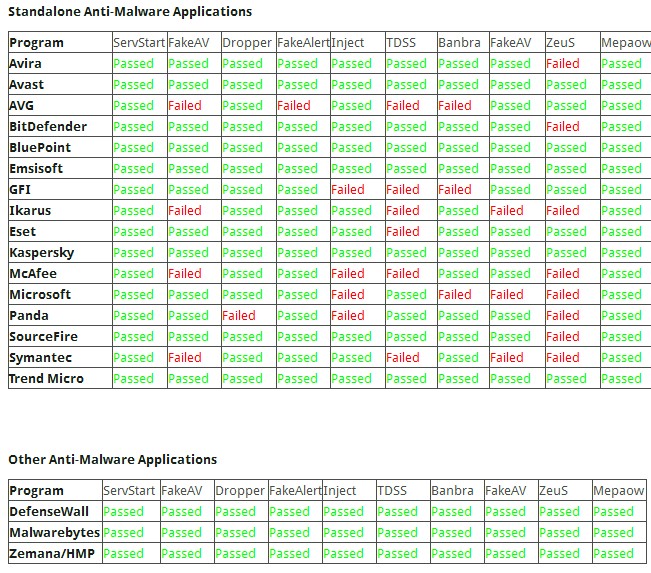Click AVG's Failed result under Banbra

[455, 105]
